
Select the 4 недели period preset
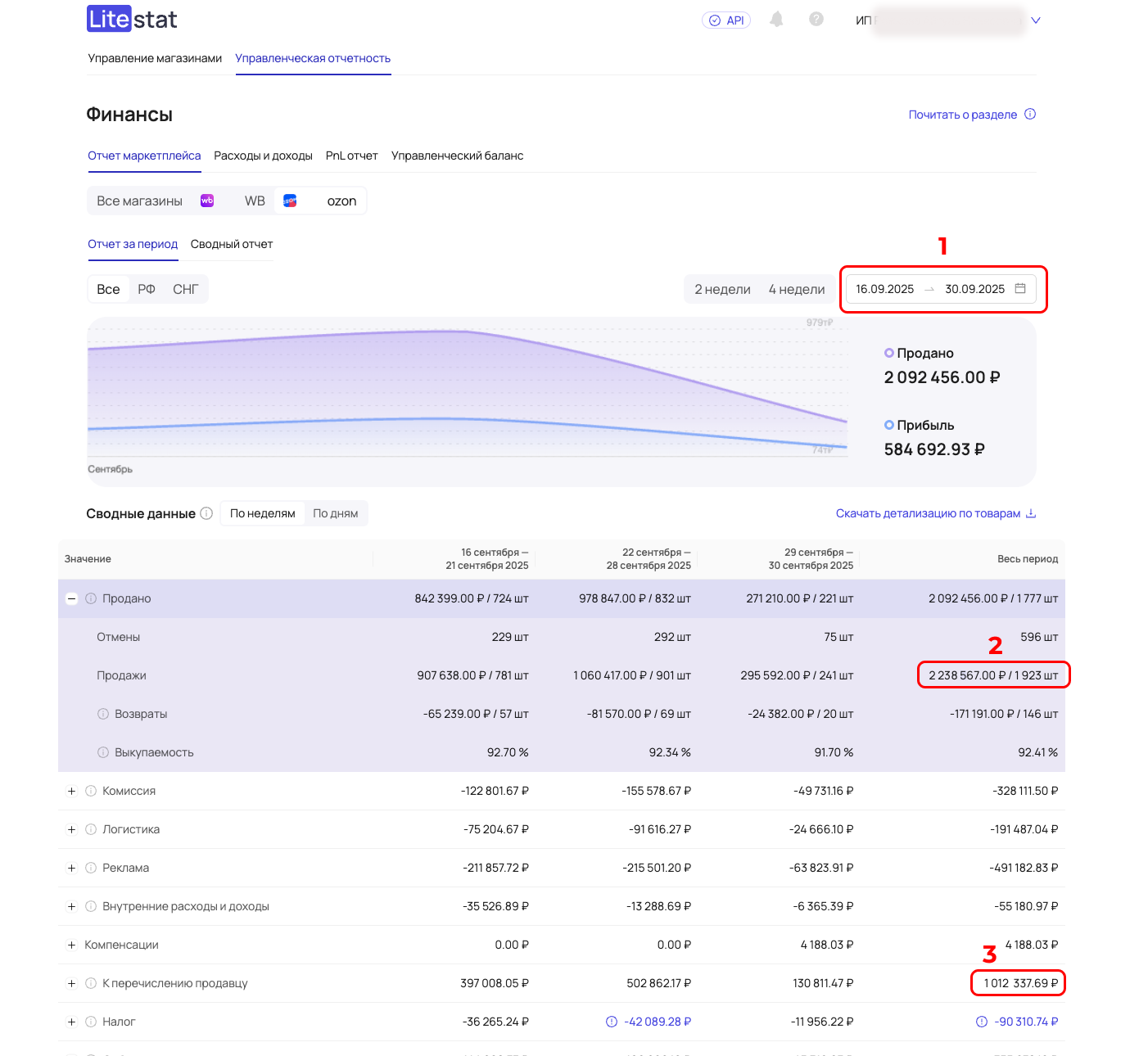point(796,289)
